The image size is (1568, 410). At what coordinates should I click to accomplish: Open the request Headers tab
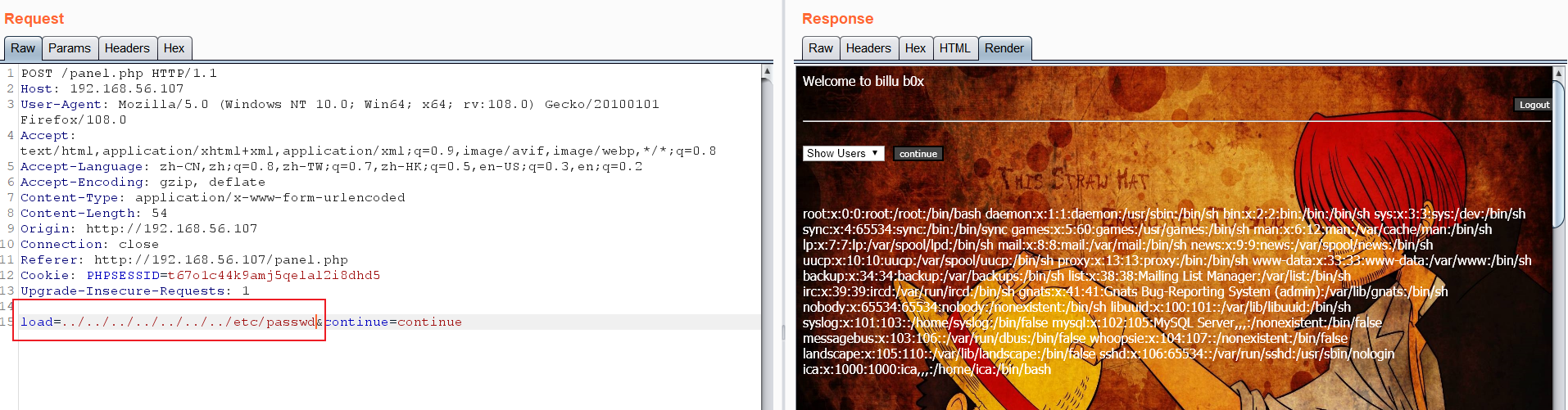coord(127,48)
